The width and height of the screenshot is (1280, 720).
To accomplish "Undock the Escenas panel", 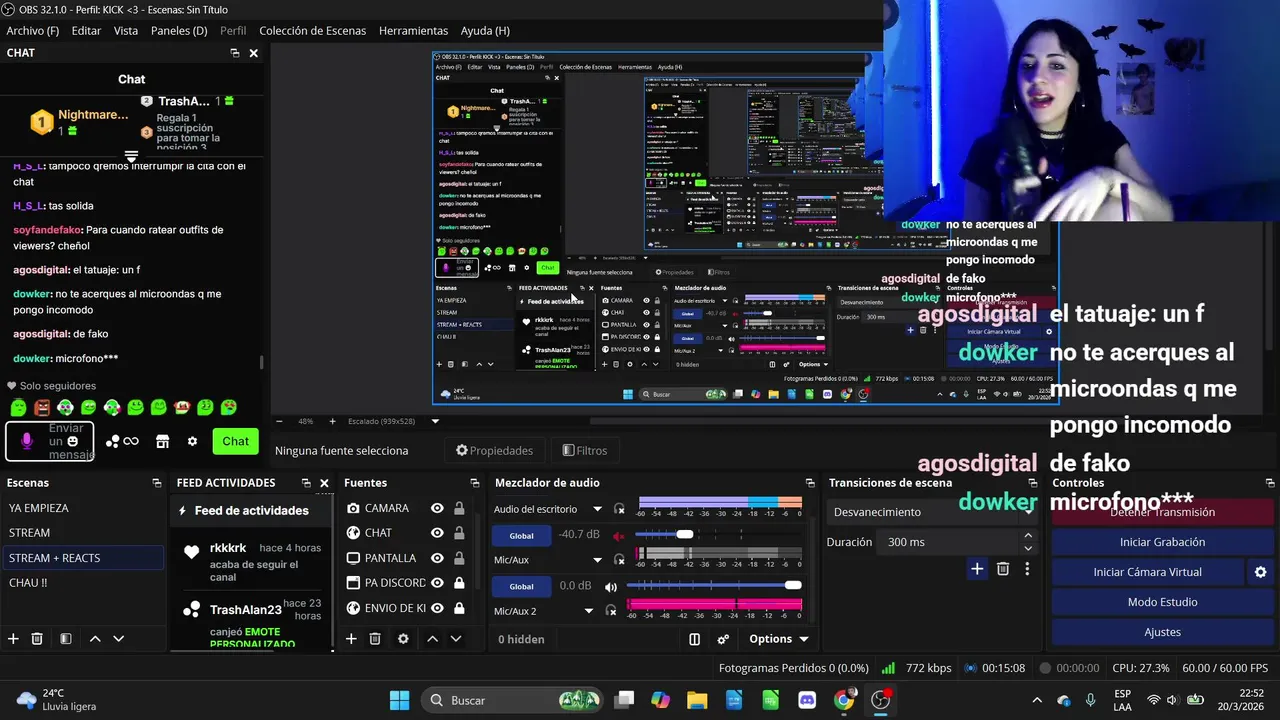I will point(157,483).
